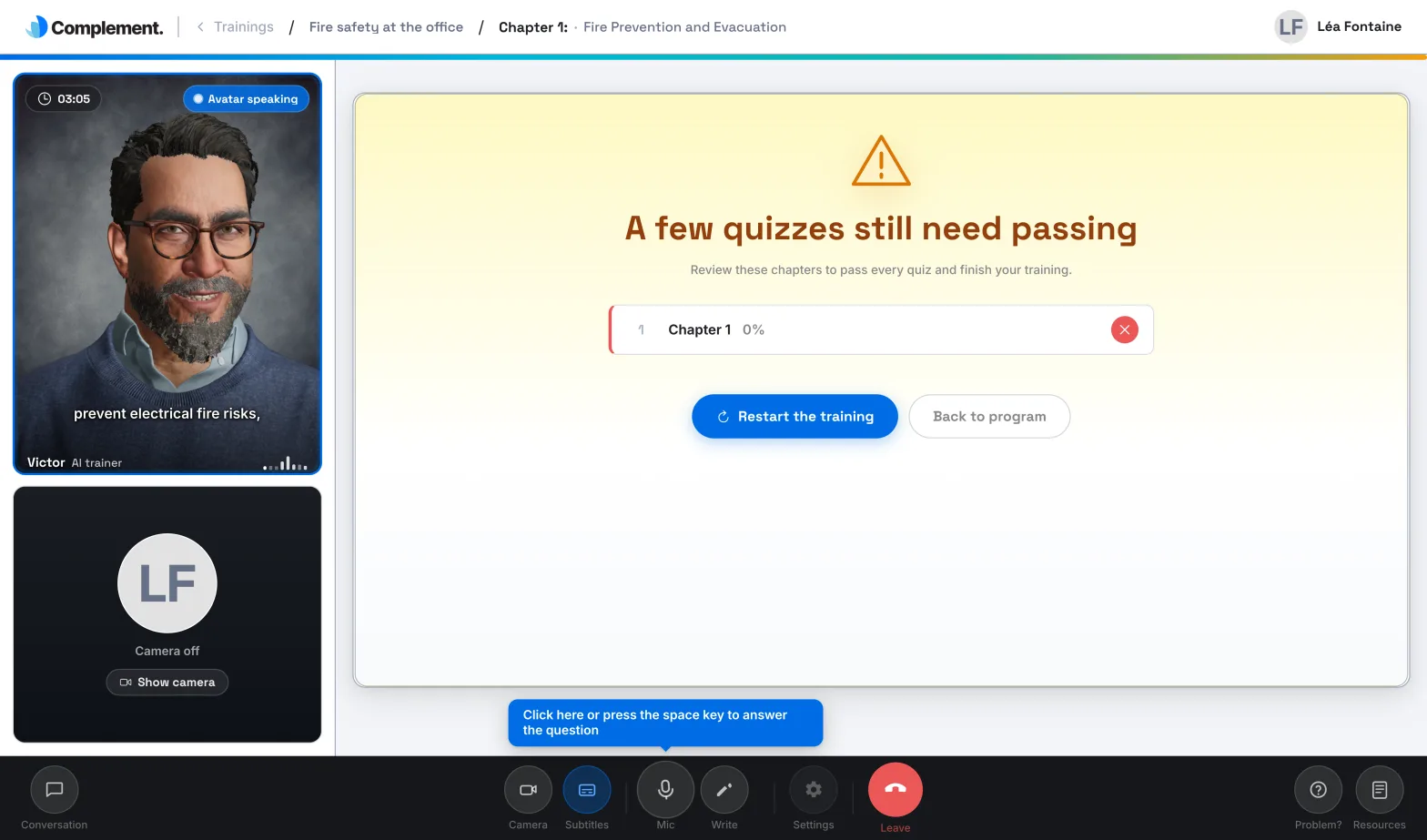This screenshot has height=840, width=1427.
Task: Show camera in the self-view panel
Action: (x=167, y=683)
